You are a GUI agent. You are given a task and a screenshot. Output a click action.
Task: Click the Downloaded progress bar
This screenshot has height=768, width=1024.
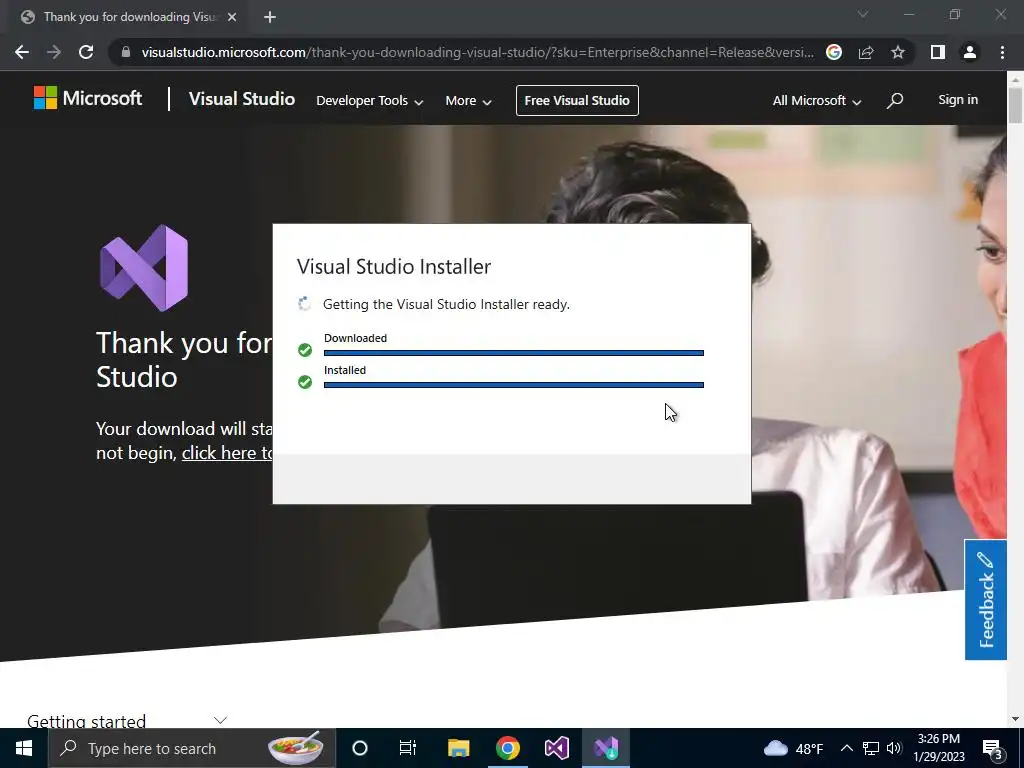(514, 353)
